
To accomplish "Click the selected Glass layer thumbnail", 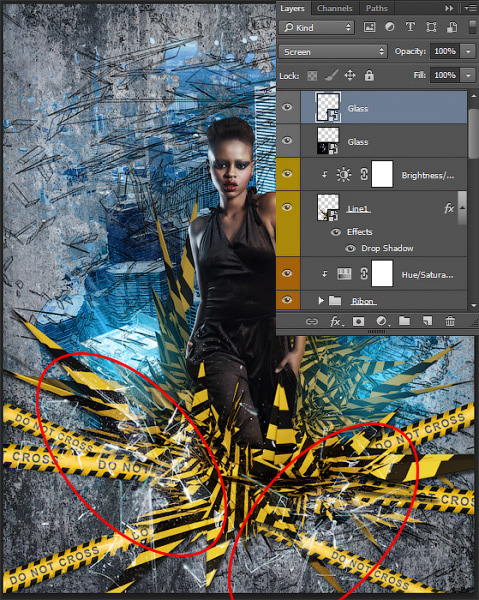I will click(x=328, y=107).
